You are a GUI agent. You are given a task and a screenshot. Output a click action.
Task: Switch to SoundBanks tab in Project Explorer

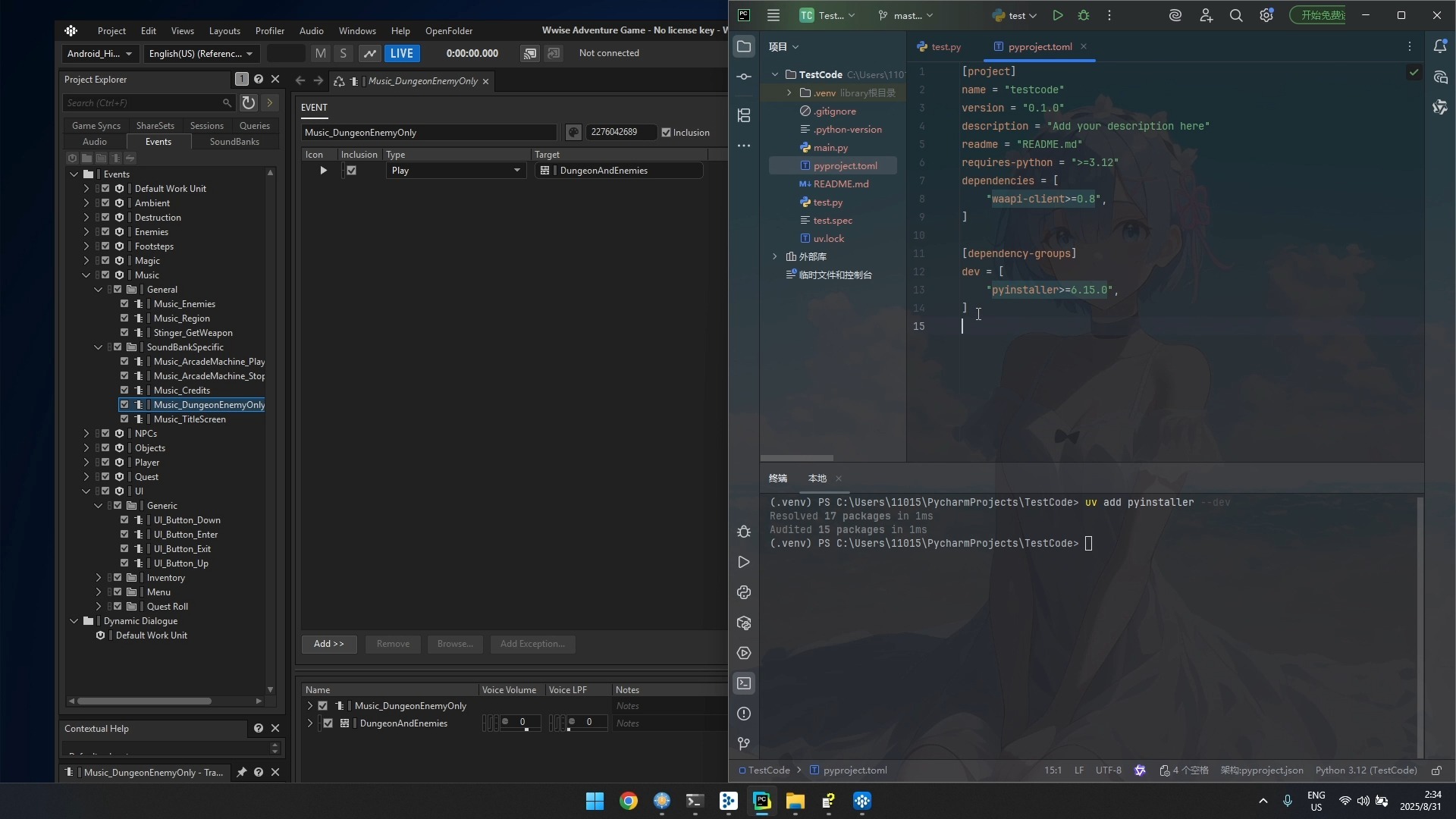click(234, 141)
